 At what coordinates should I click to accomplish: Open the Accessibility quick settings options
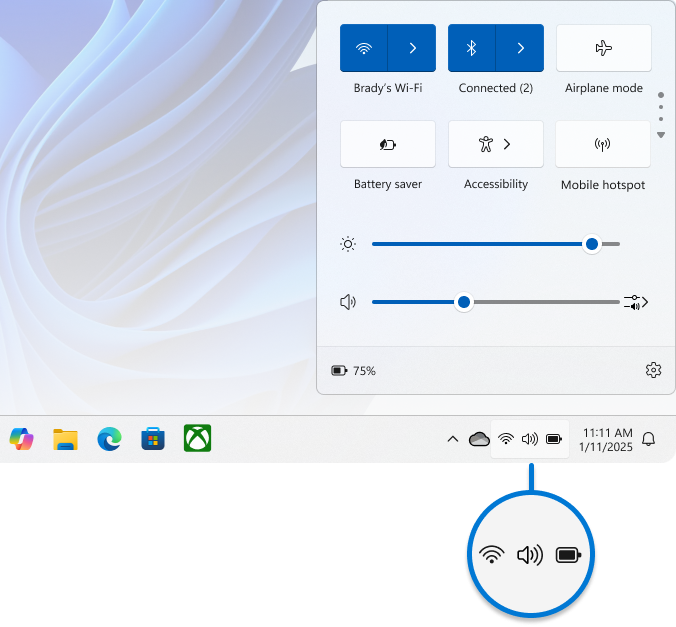[x=496, y=144]
